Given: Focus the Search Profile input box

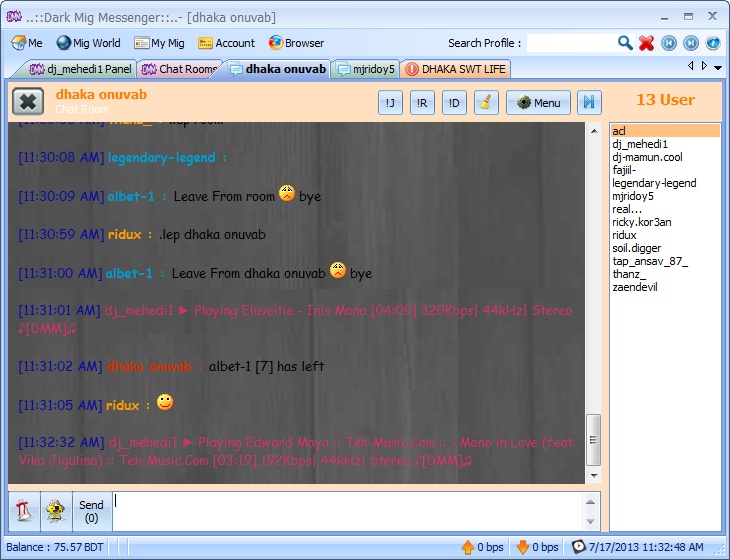Looking at the screenshot, I should pyautogui.click(x=571, y=43).
